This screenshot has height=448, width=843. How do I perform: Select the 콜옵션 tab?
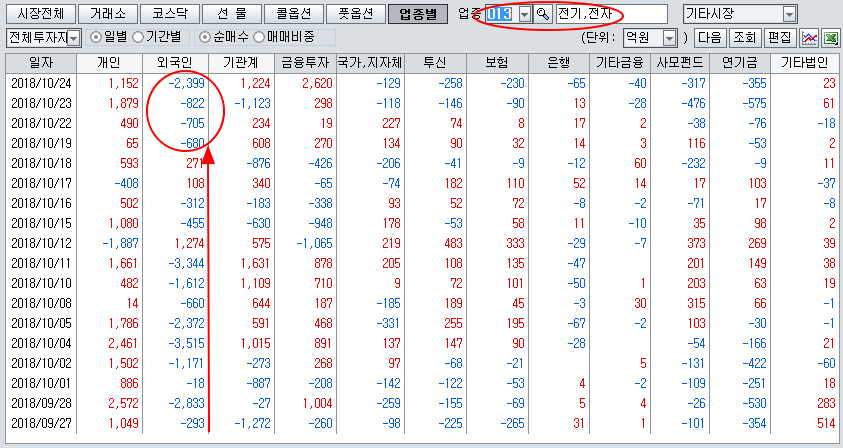click(293, 14)
